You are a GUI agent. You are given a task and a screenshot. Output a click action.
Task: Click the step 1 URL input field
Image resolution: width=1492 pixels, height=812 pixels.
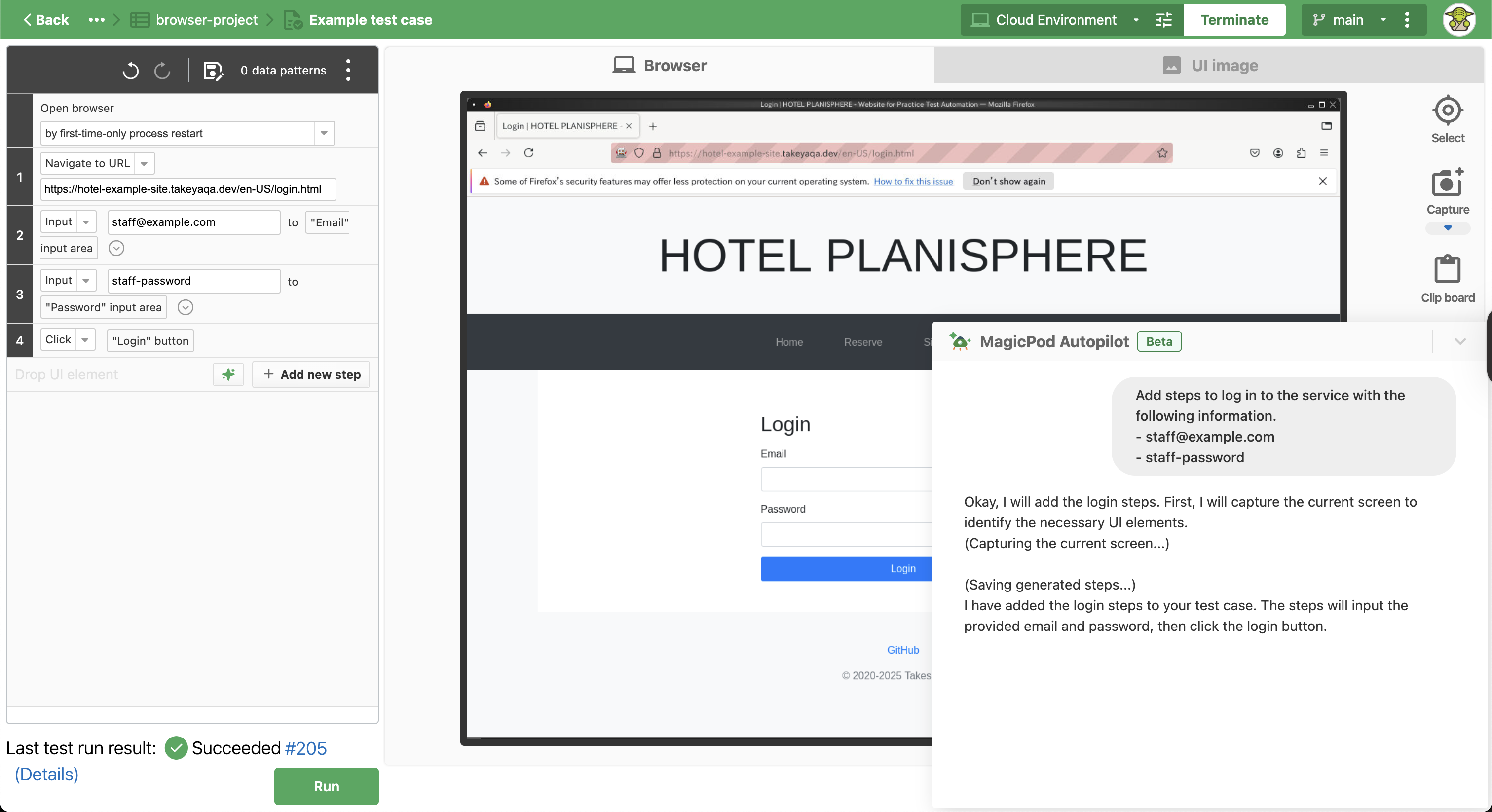point(187,189)
